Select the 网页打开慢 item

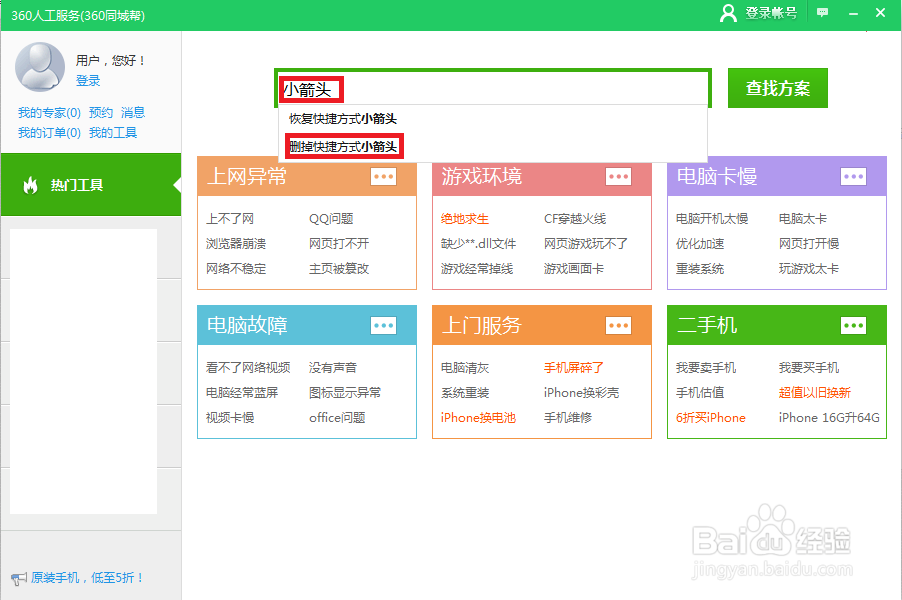(x=809, y=243)
